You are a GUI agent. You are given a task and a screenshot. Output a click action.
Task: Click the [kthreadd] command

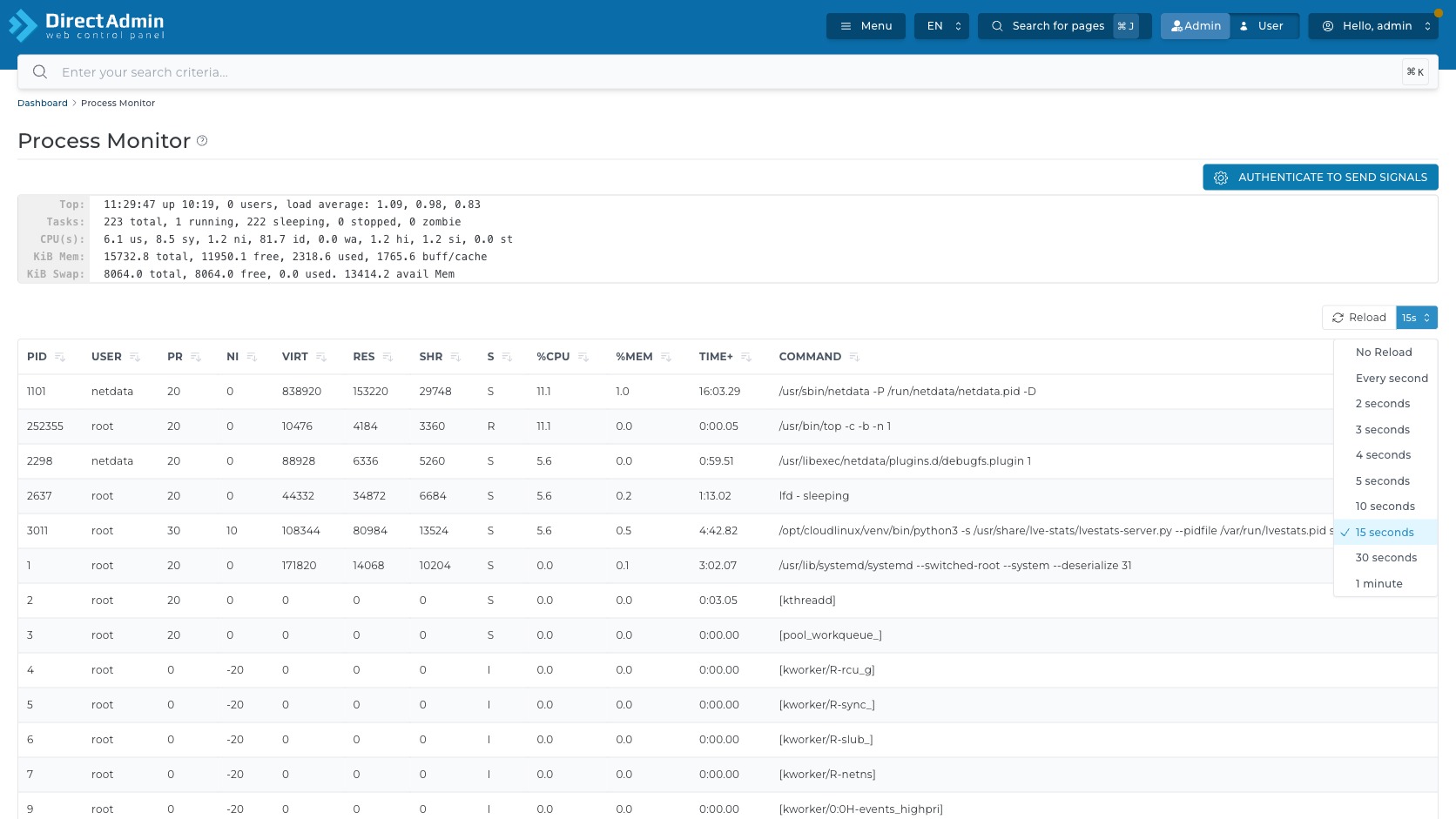point(806,601)
